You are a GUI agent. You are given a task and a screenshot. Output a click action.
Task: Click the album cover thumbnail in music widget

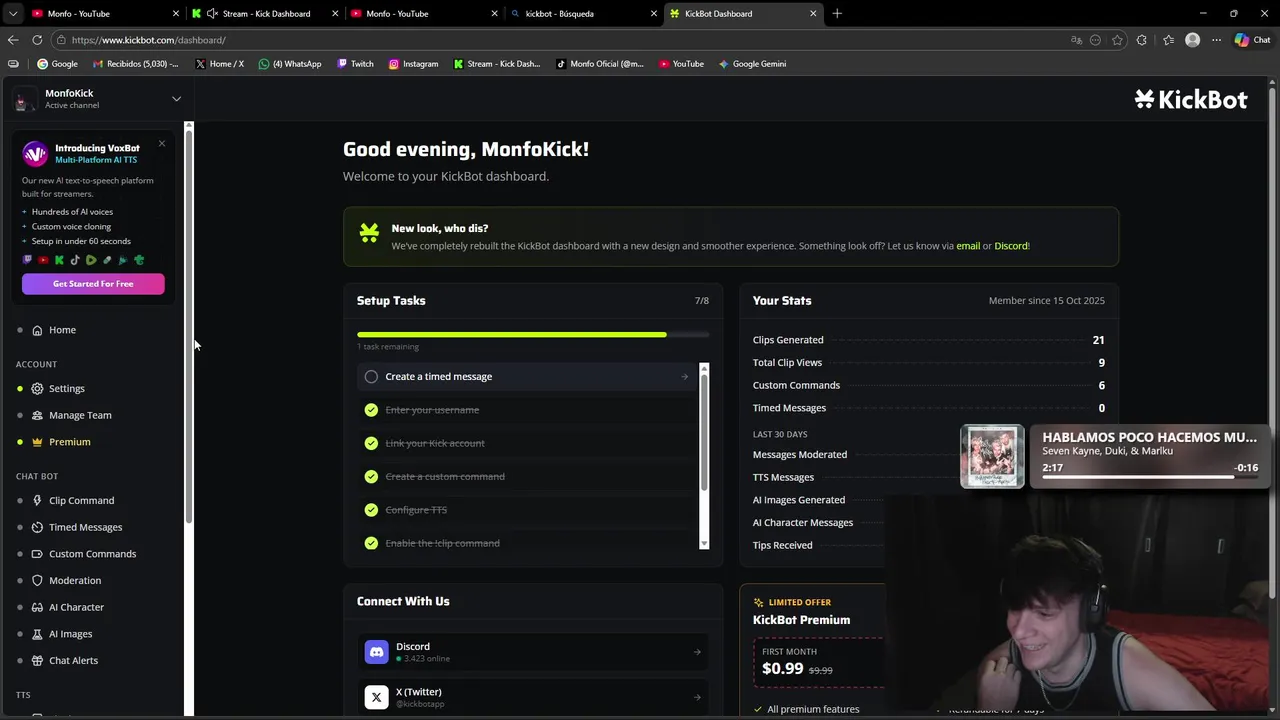click(993, 457)
